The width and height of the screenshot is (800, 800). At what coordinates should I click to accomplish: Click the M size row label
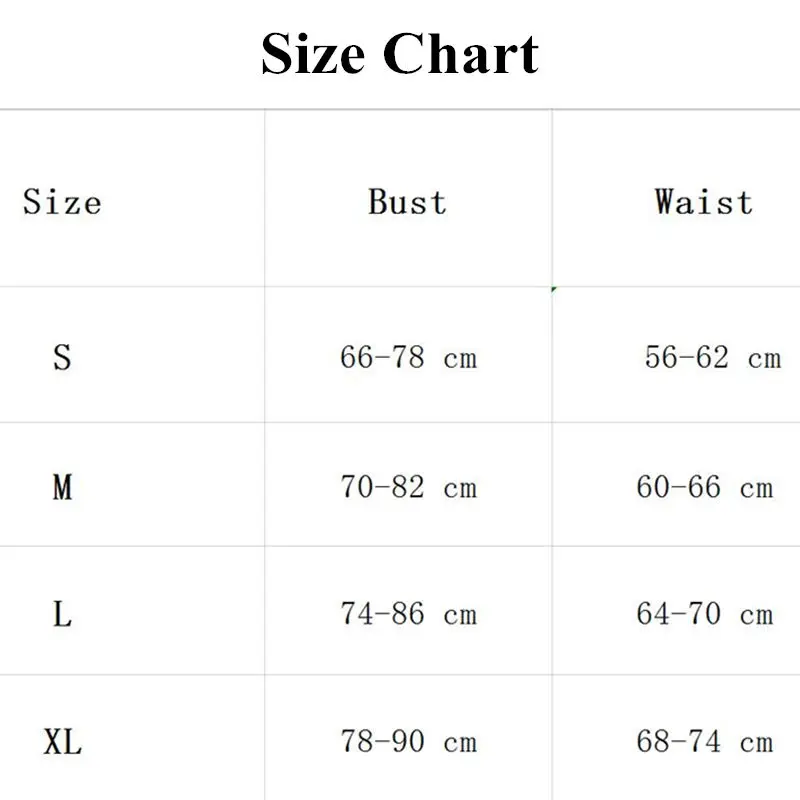62,487
